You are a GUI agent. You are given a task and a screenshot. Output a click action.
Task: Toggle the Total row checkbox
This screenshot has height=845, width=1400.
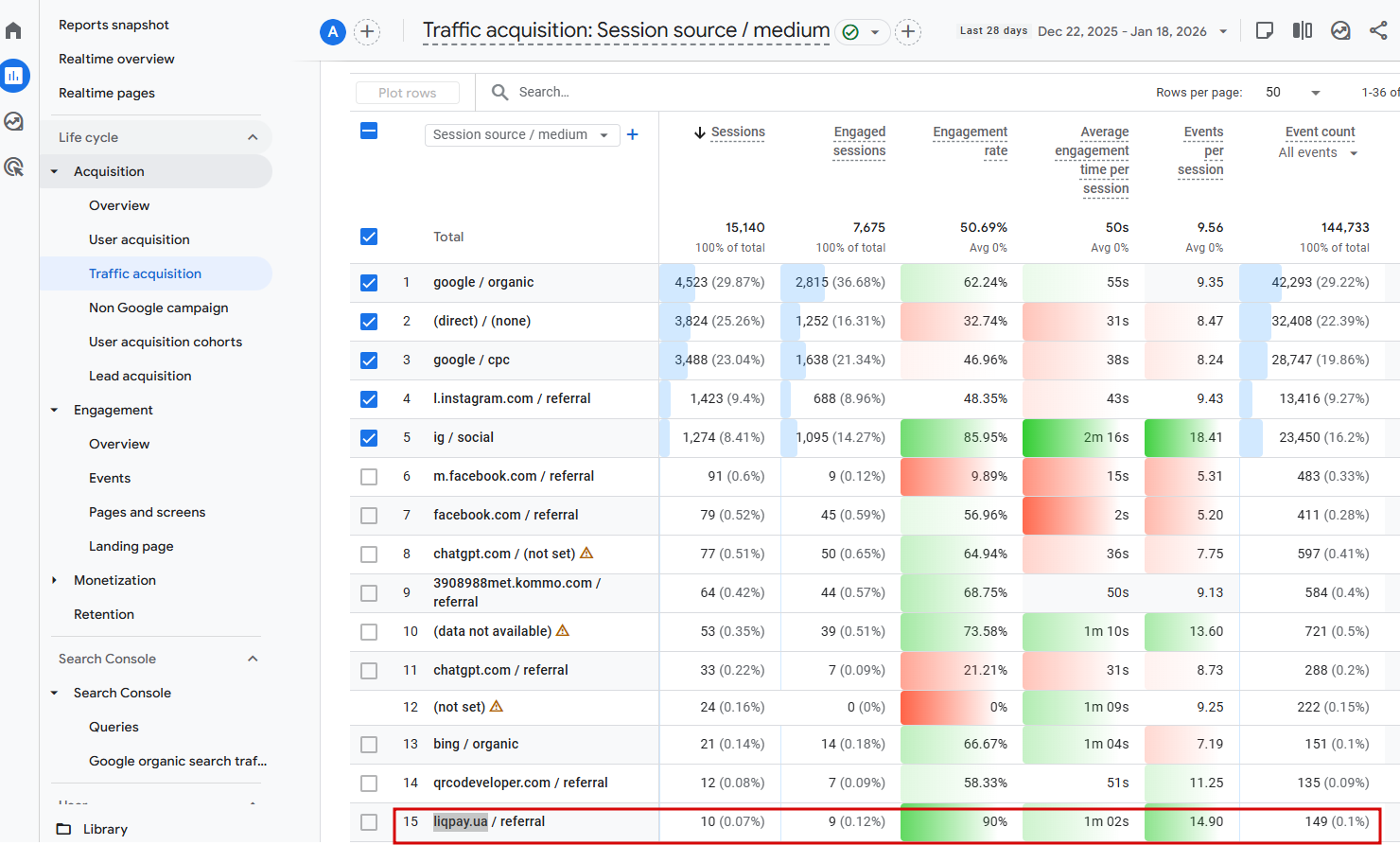369,237
